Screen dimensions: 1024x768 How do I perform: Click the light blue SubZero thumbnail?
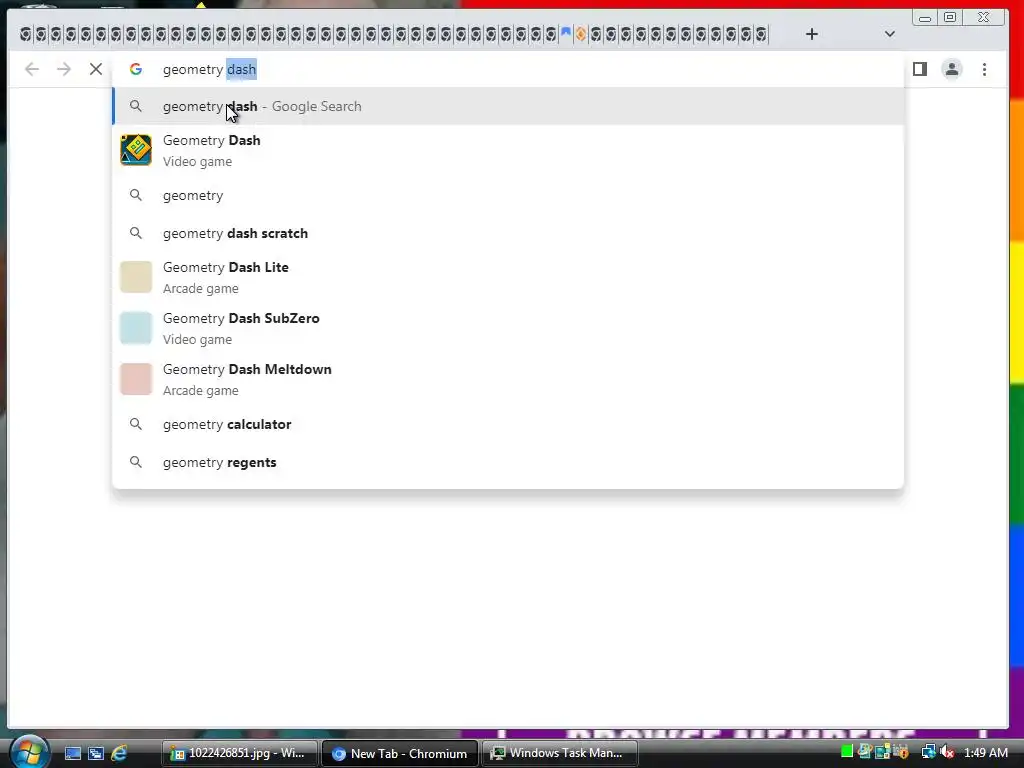coord(136,328)
